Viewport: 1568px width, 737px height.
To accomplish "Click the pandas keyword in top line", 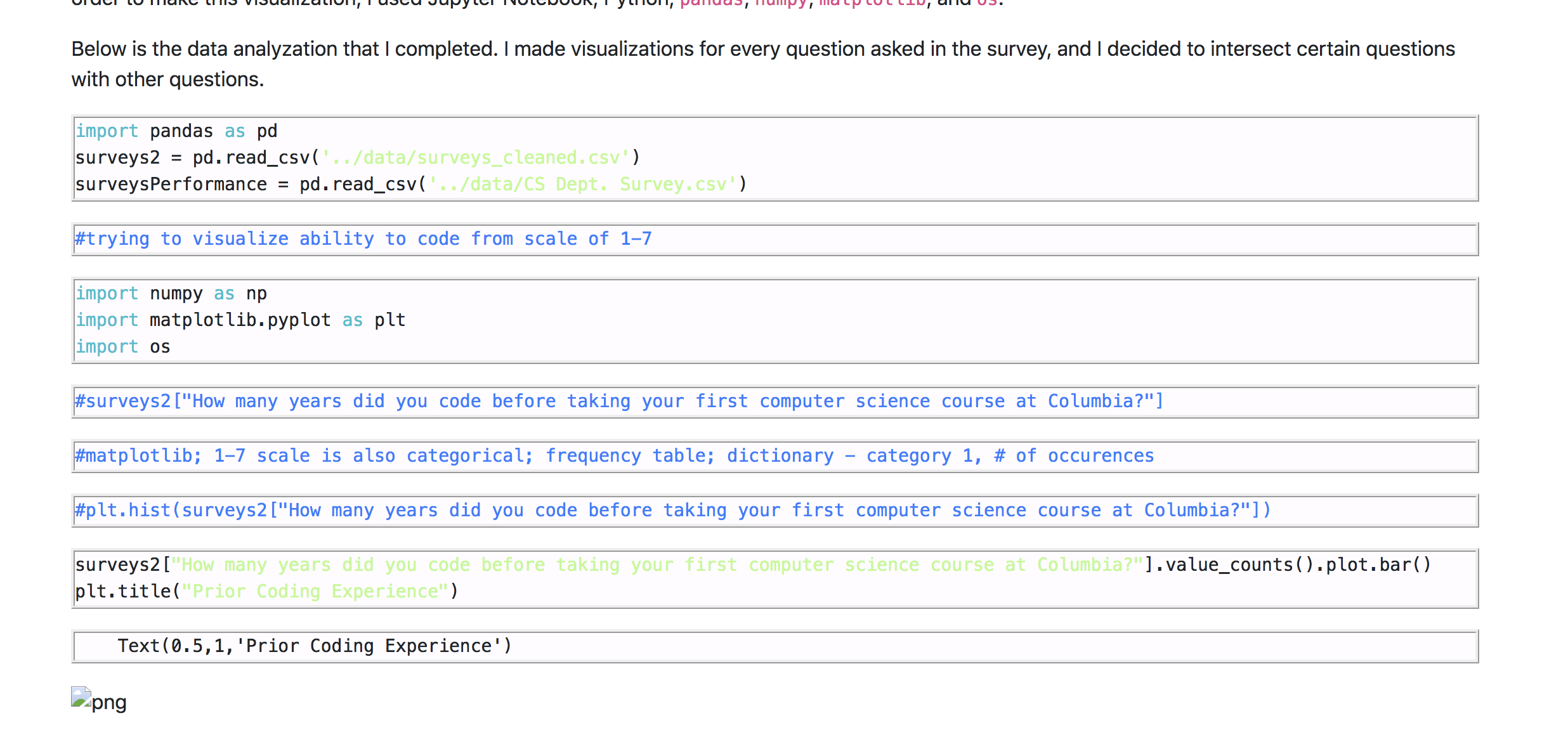I will (x=710, y=3).
